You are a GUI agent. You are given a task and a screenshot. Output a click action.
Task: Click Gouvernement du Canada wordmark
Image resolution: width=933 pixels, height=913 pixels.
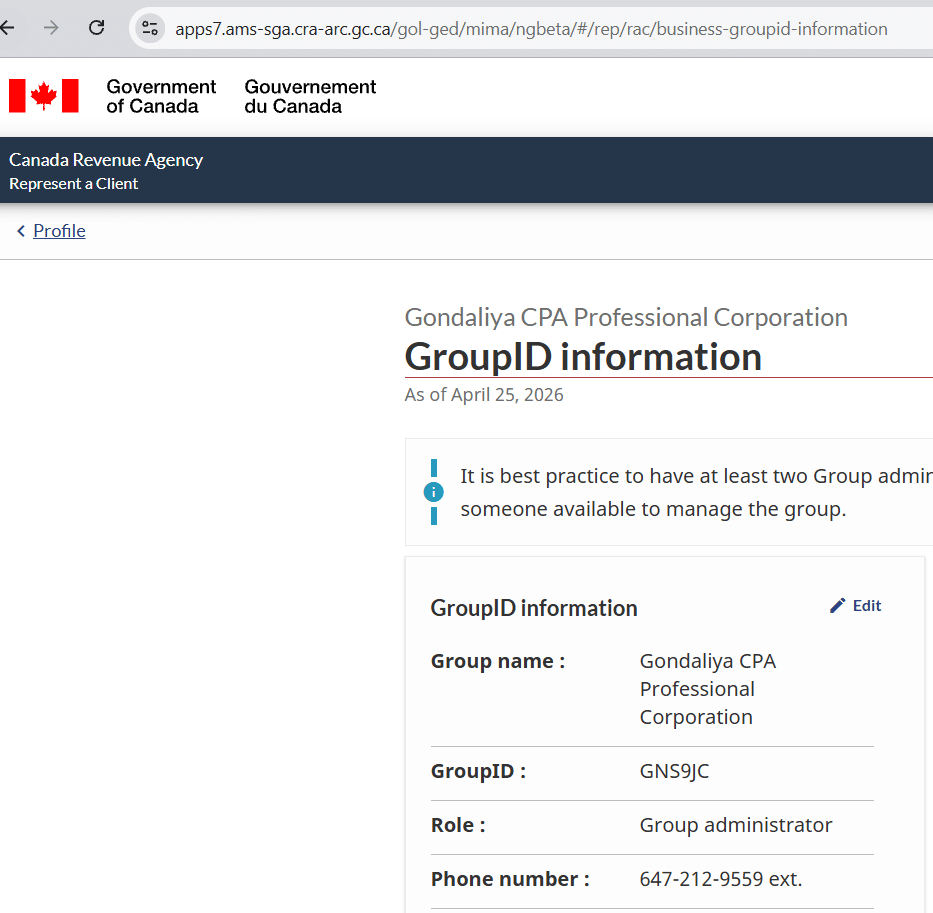tap(310, 96)
